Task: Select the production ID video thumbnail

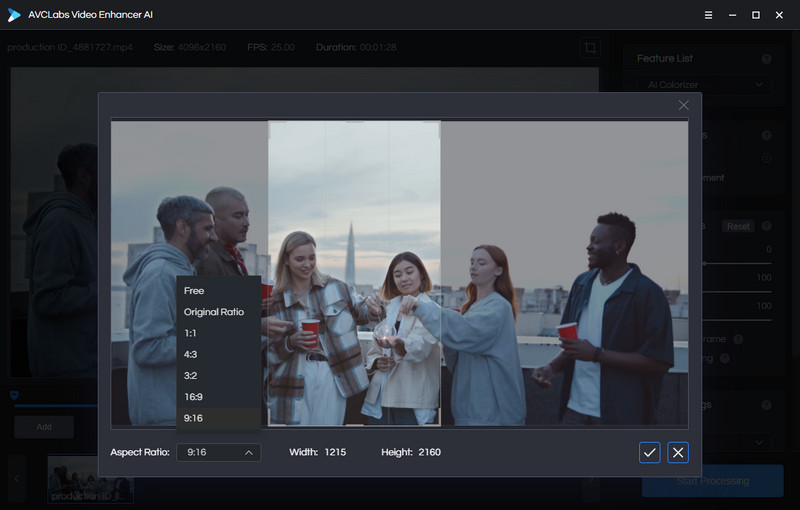Action: coord(90,479)
